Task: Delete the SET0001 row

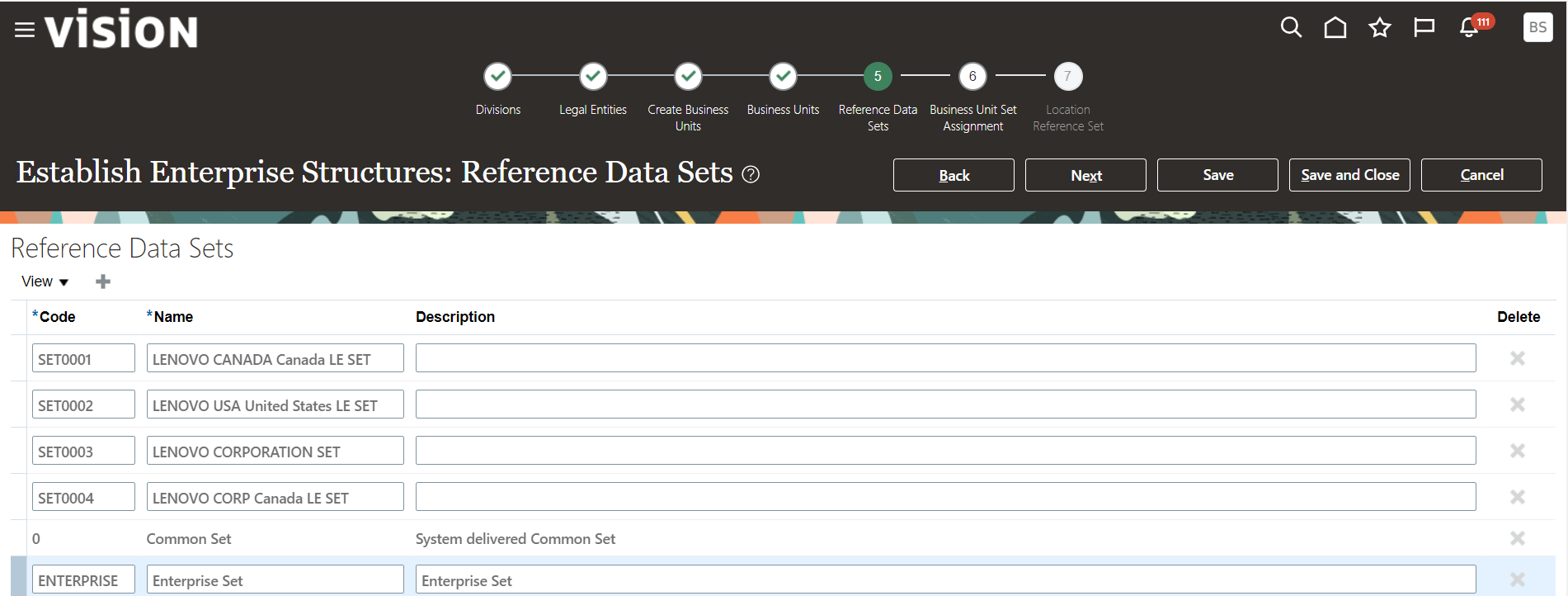Action: point(1517,358)
